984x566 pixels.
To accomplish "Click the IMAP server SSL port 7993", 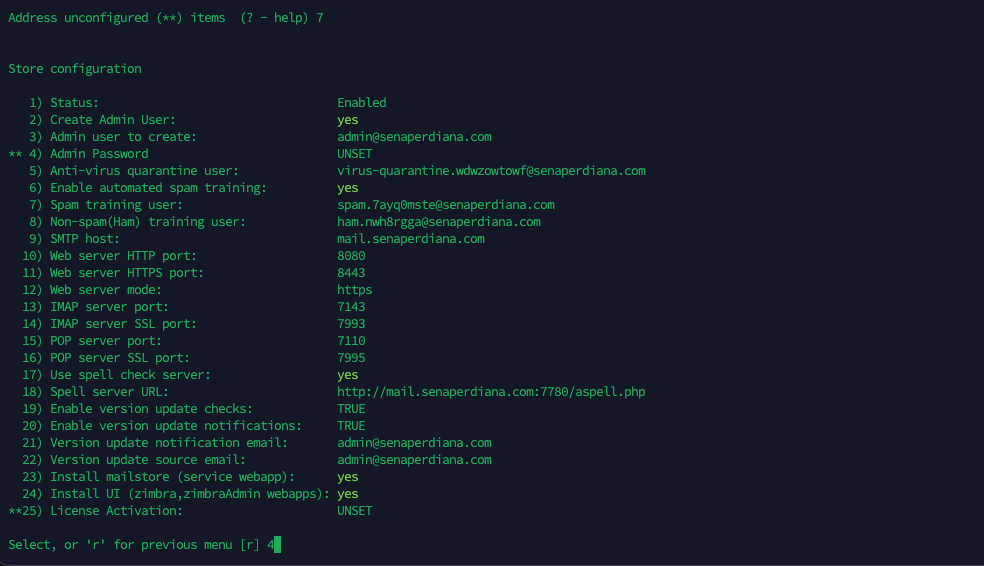I will point(351,324).
